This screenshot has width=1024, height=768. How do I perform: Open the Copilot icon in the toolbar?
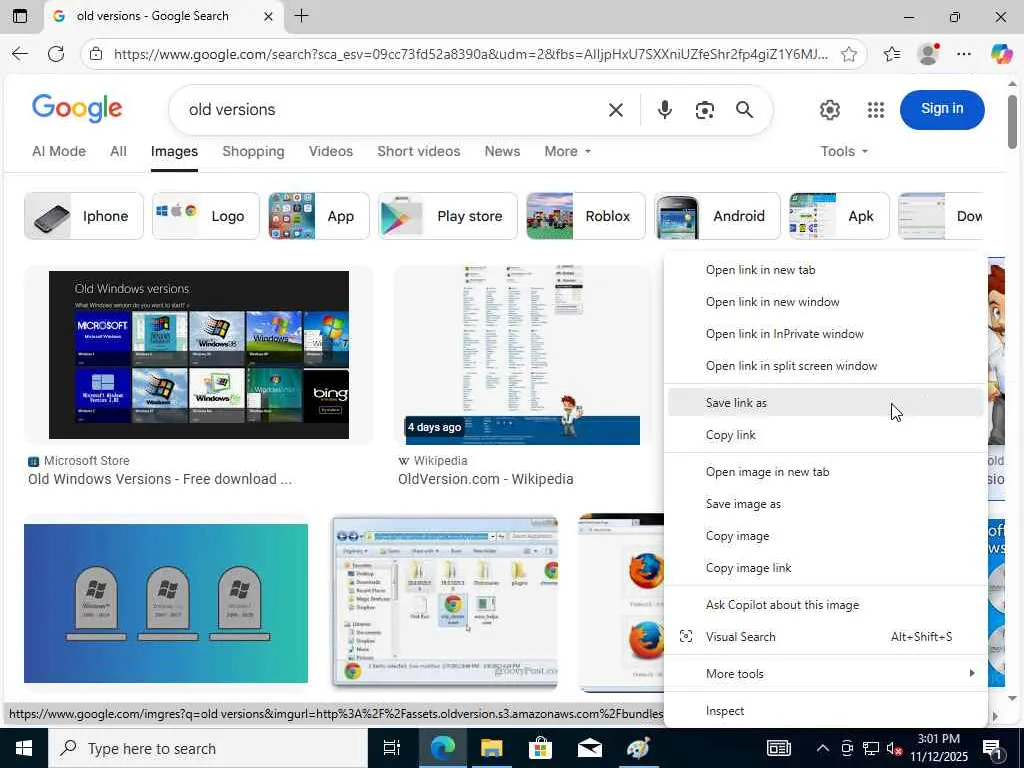(1001, 54)
